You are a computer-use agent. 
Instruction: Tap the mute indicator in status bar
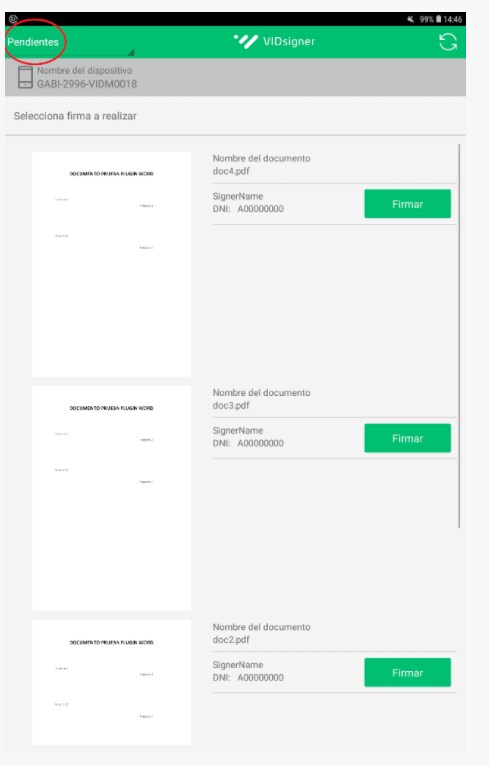click(x=410, y=19)
